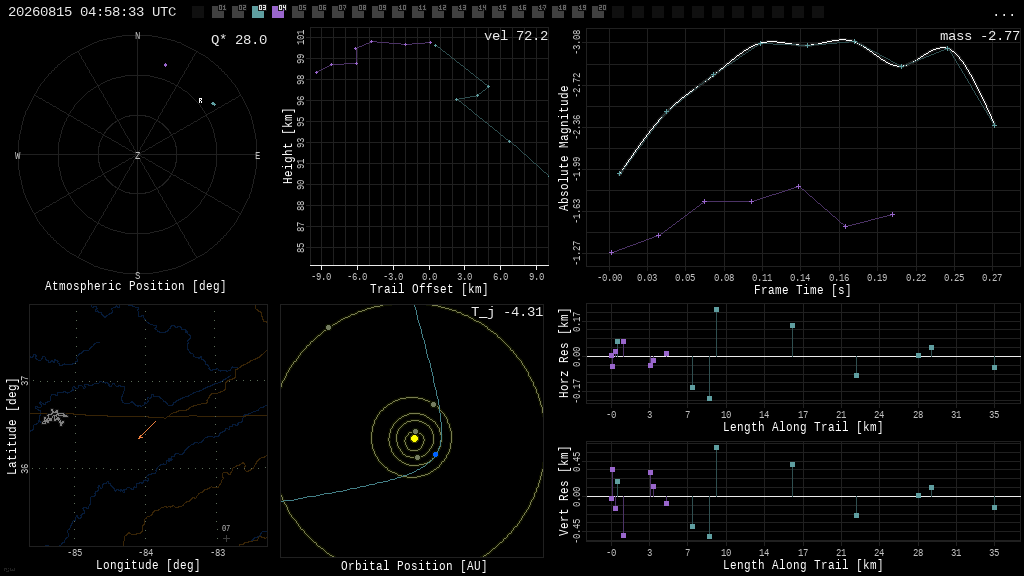Click the -84 longitude tick label
The image size is (1024, 576).
pyautogui.click(x=146, y=552)
